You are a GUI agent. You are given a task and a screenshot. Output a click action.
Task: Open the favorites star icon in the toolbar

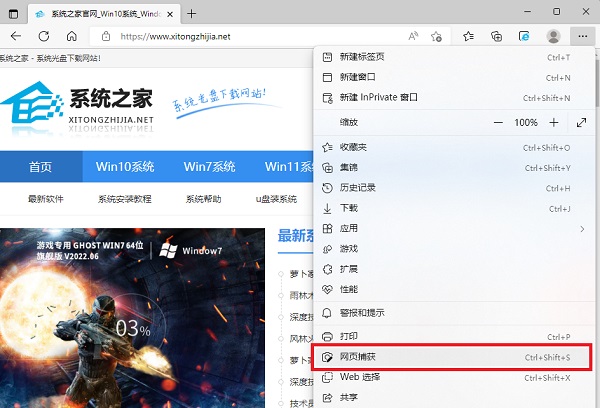(469, 36)
